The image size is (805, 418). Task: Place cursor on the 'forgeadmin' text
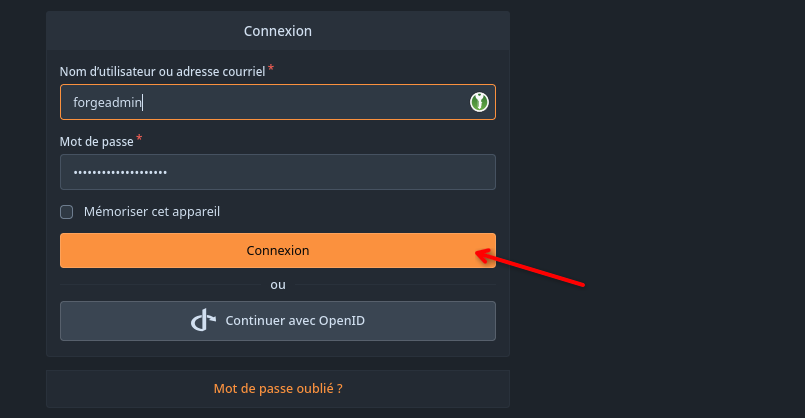coord(107,103)
